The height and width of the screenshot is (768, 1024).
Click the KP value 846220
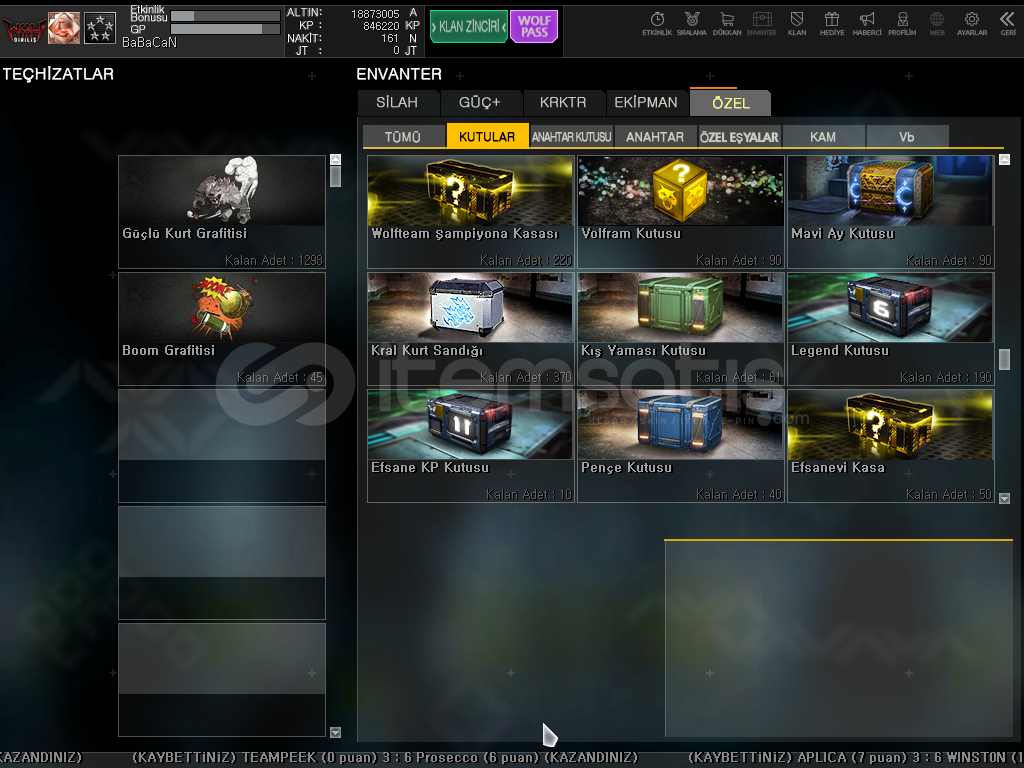[x=381, y=25]
